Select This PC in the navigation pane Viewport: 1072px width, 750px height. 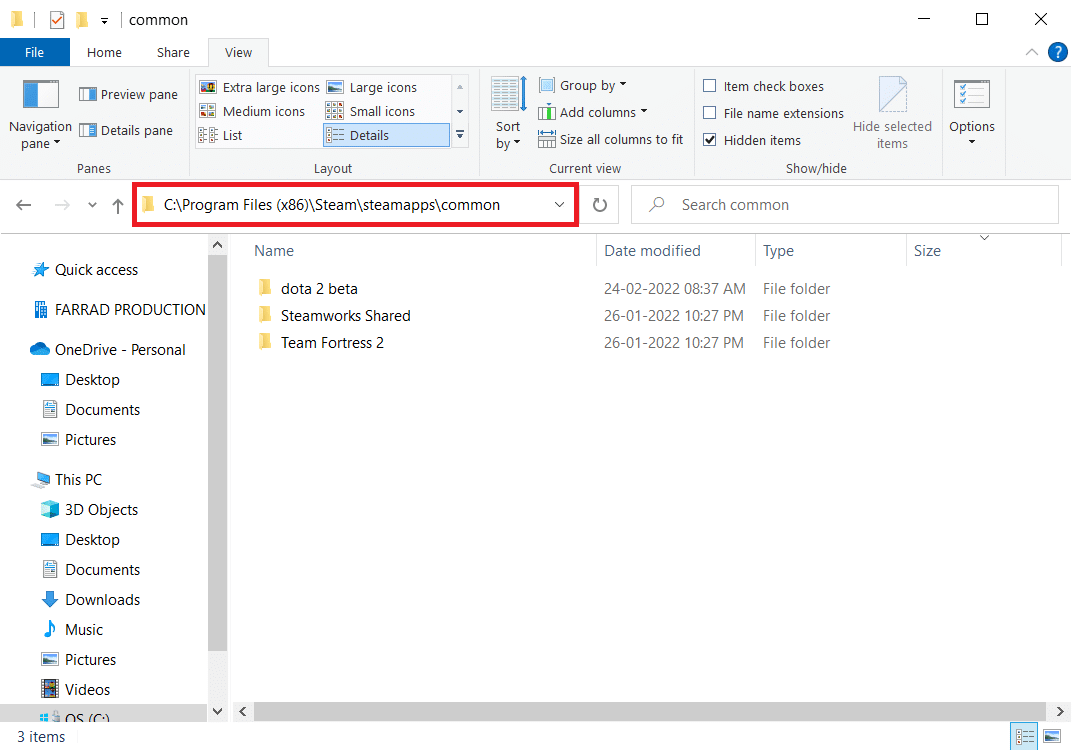[67, 479]
